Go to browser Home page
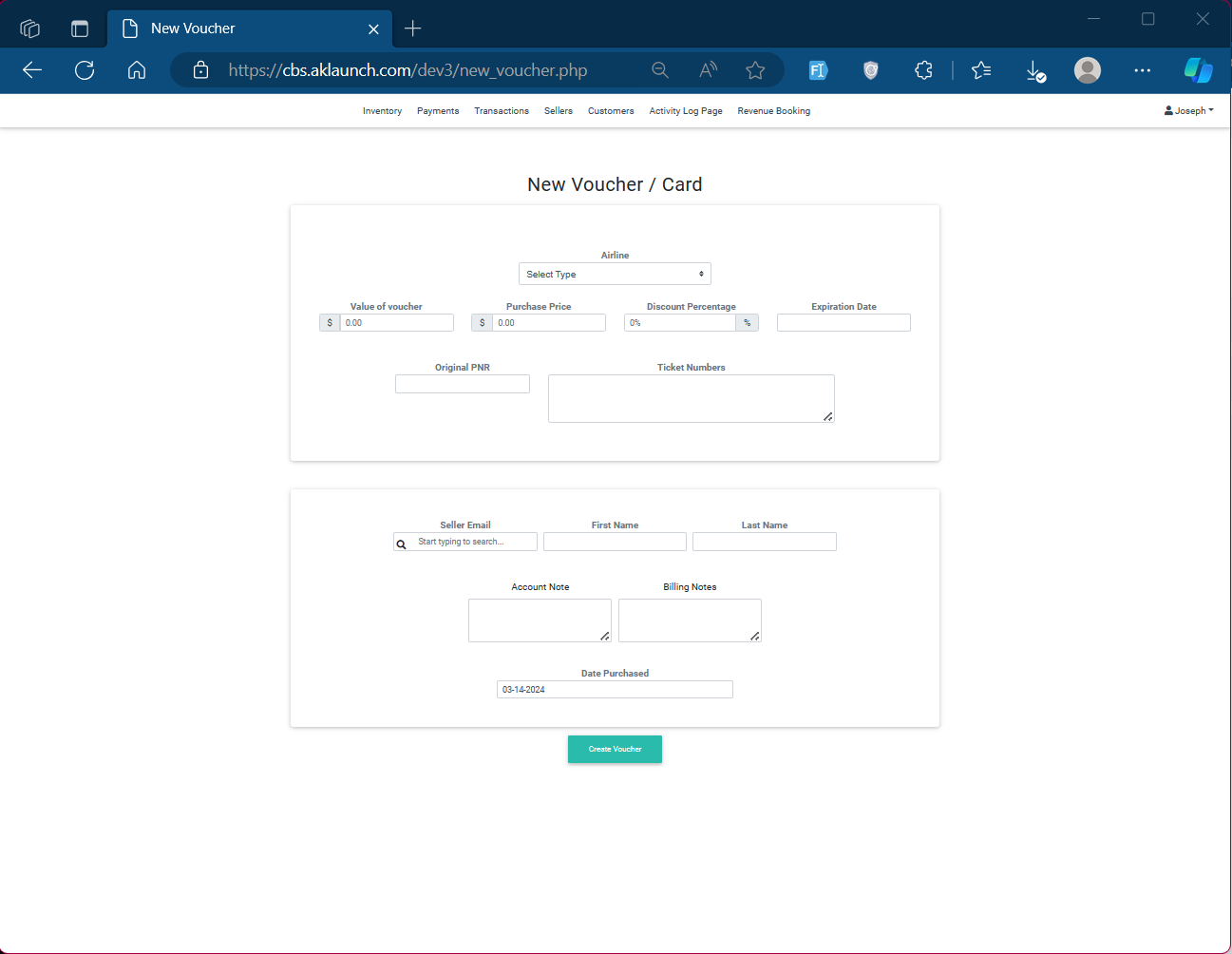This screenshot has width=1232, height=954. [x=137, y=70]
